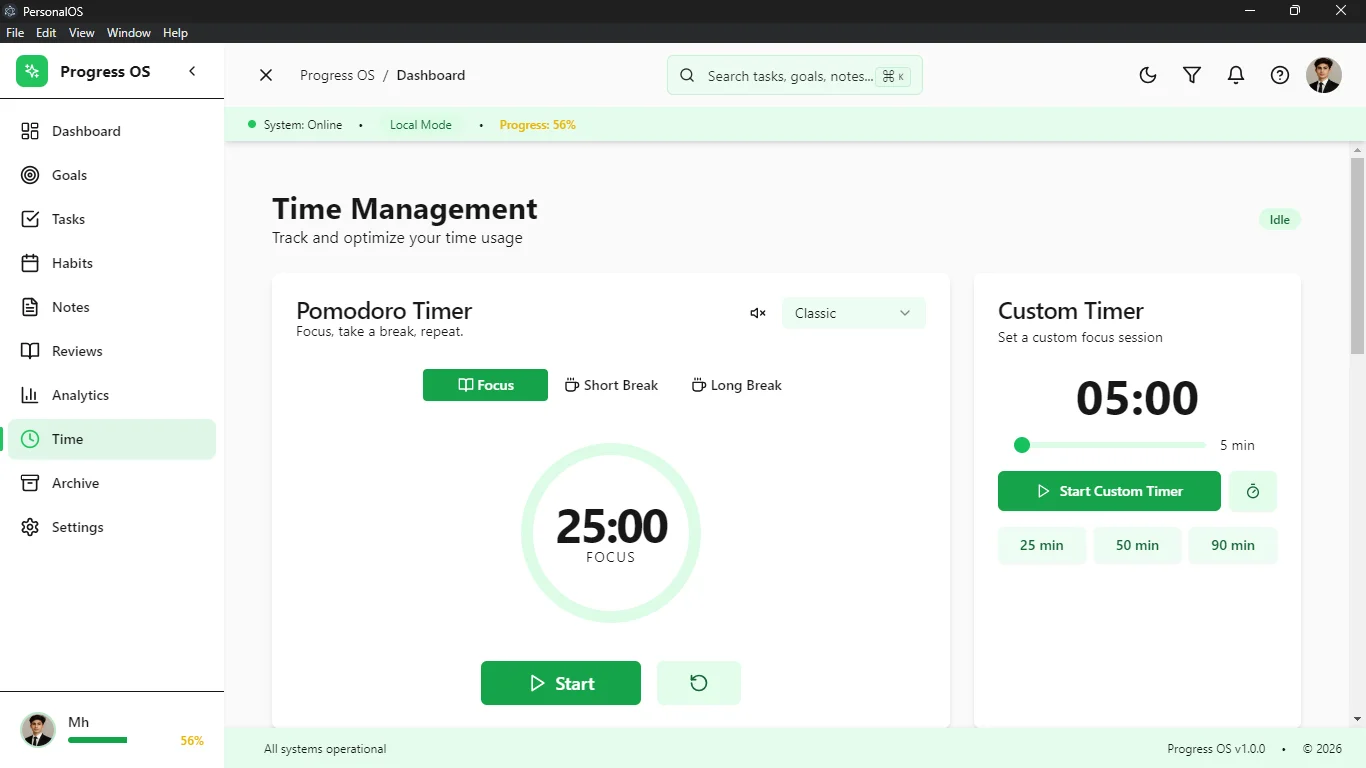Viewport: 1366px width, 768px height.
Task: Click the Progress OS v1.0.0 footer text
Action: pos(1216,749)
